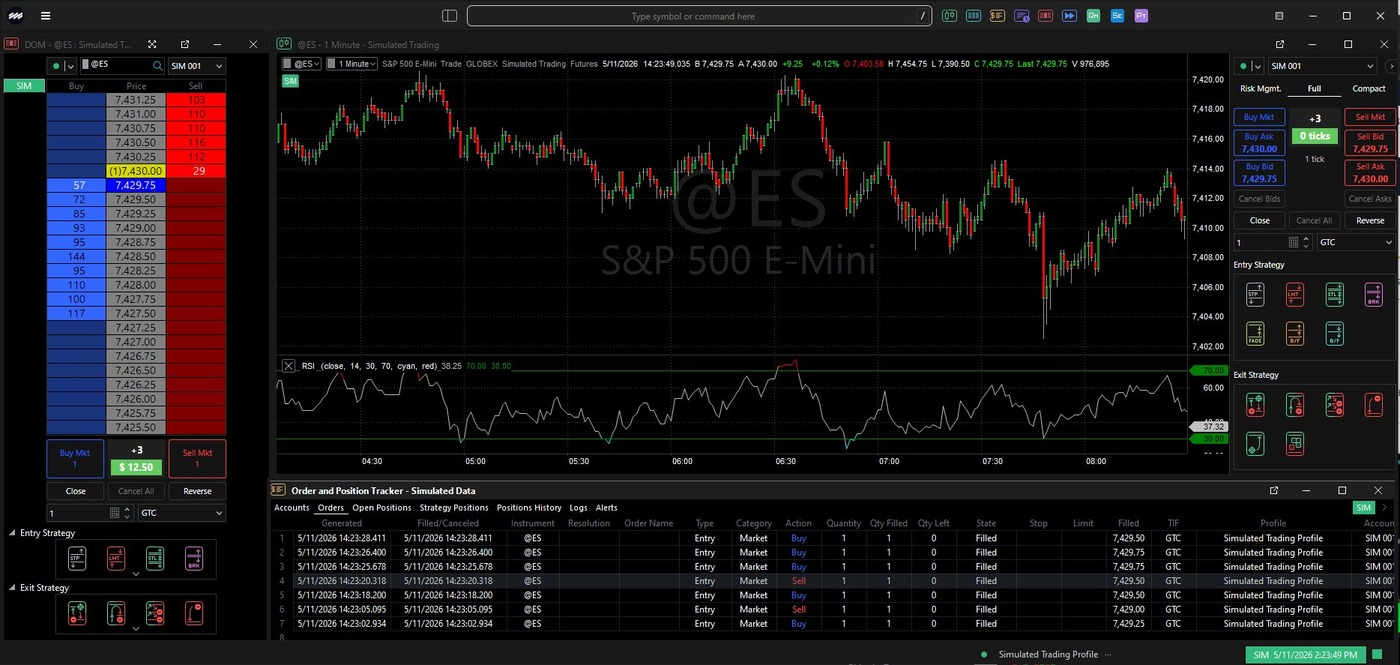Select orange B/F entry strategy in right panel
Viewport: 1400px width, 665px height.
pyautogui.click(x=1294, y=334)
